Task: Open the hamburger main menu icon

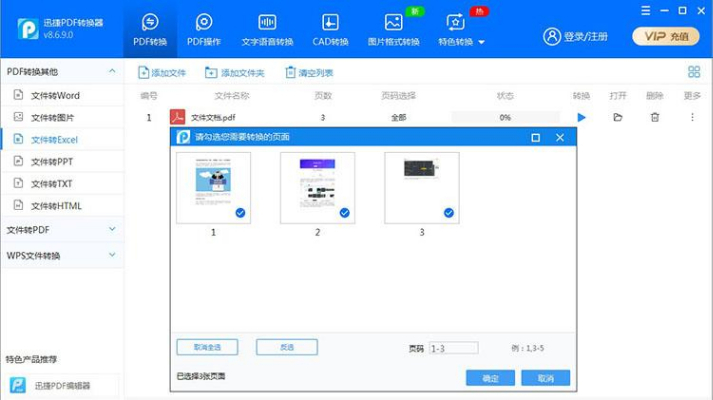Action: click(x=645, y=10)
